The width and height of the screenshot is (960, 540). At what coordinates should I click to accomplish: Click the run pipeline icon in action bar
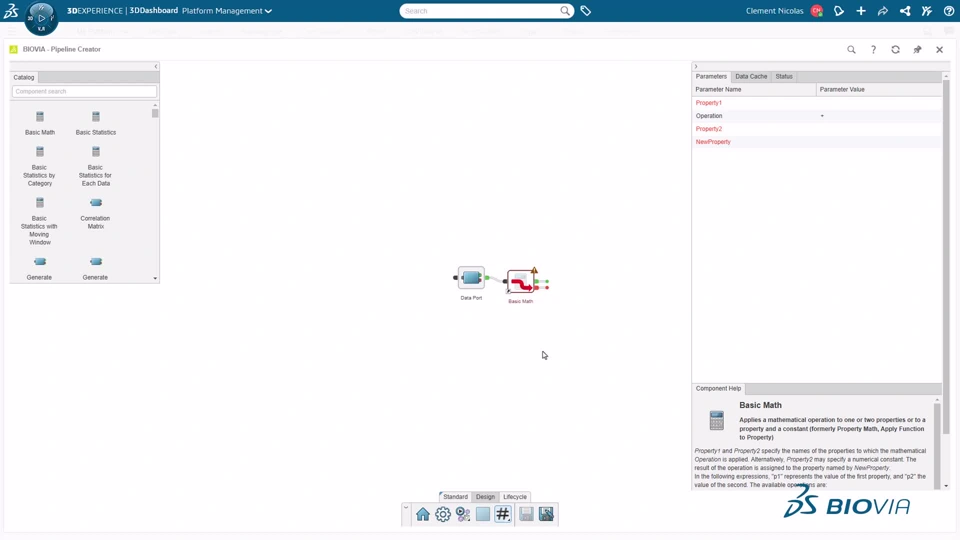pyautogui.click(x=463, y=514)
